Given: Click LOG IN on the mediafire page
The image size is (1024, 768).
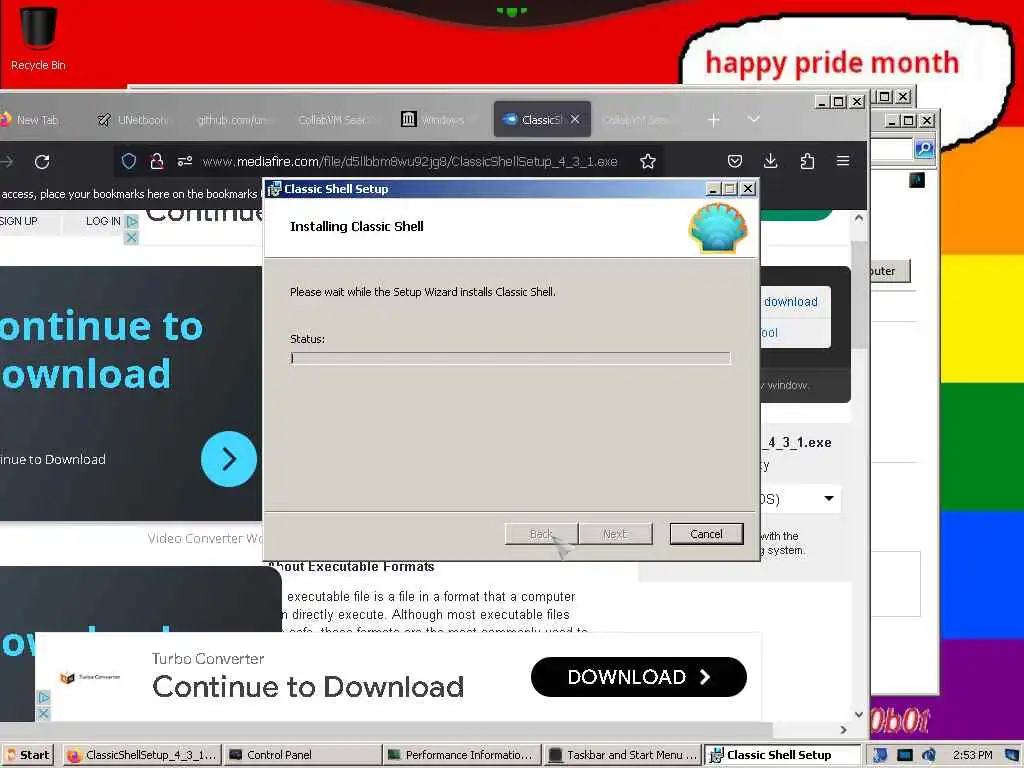Looking at the screenshot, I should click(103, 221).
